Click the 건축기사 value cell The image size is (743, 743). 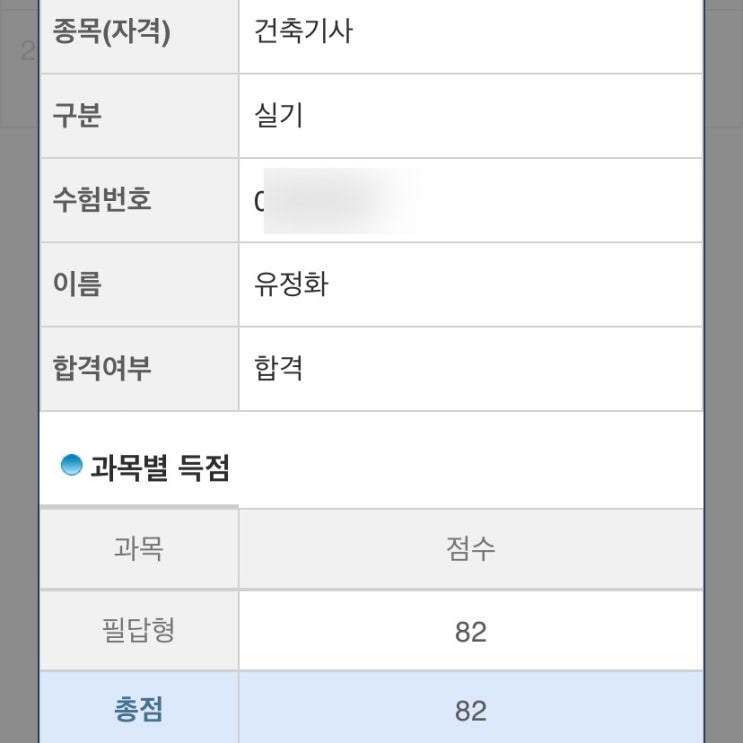click(303, 32)
